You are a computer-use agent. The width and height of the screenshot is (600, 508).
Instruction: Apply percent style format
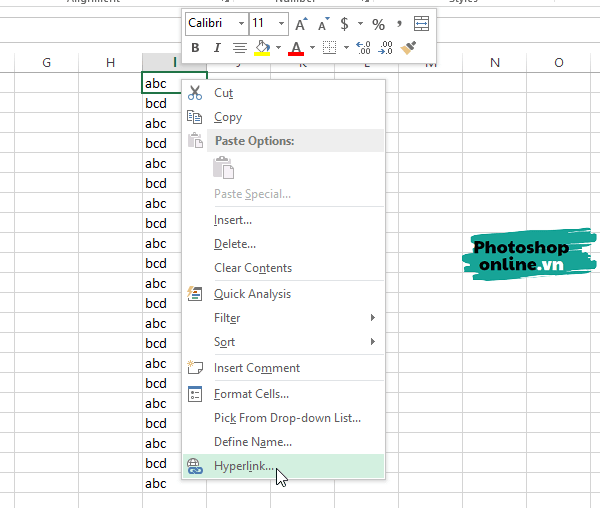(x=378, y=24)
